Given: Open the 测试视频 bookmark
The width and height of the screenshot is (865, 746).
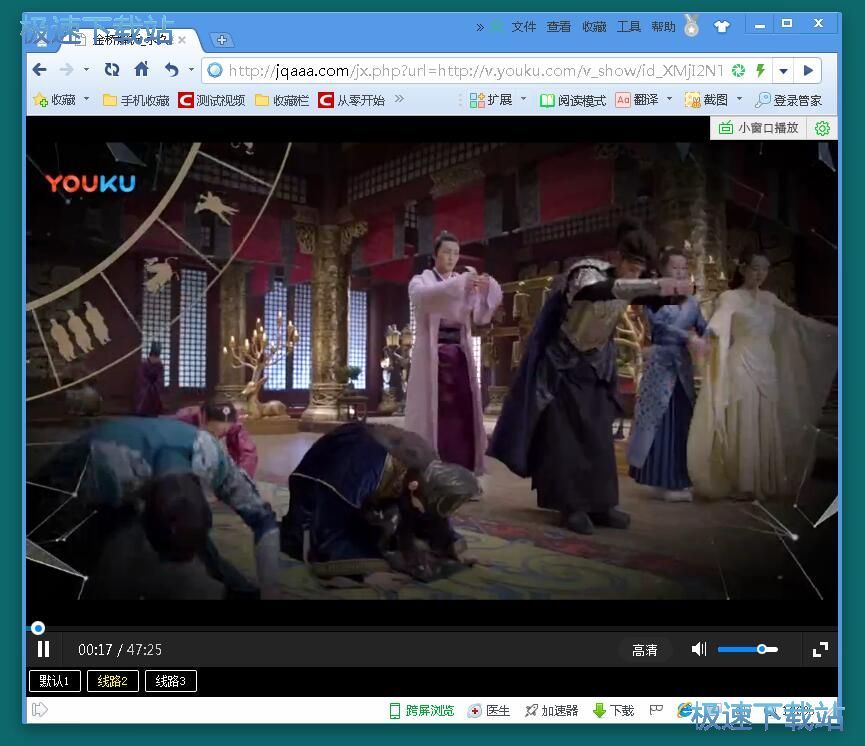Looking at the screenshot, I should click(x=212, y=100).
